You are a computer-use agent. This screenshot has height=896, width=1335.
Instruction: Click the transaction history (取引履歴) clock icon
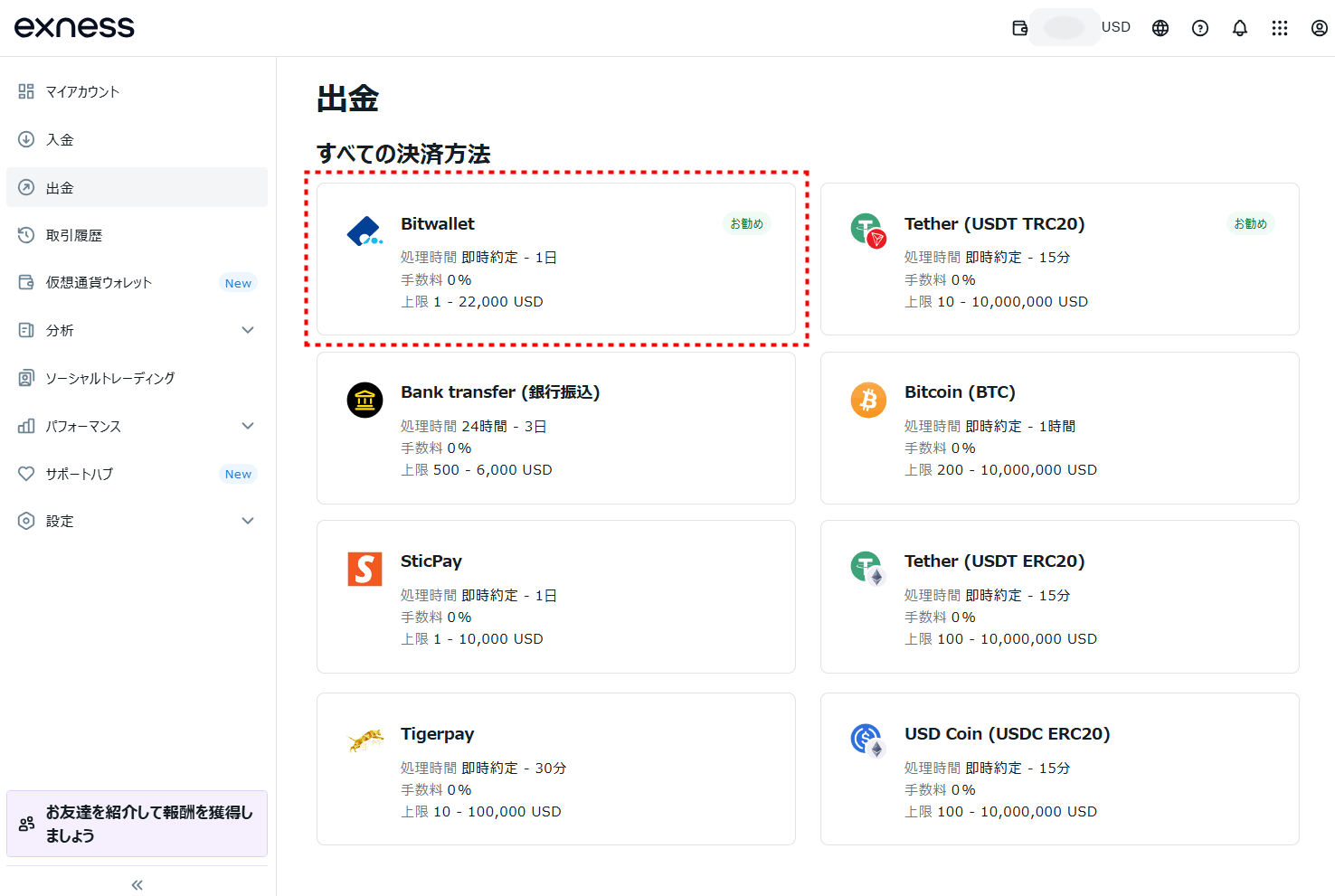tap(26, 235)
